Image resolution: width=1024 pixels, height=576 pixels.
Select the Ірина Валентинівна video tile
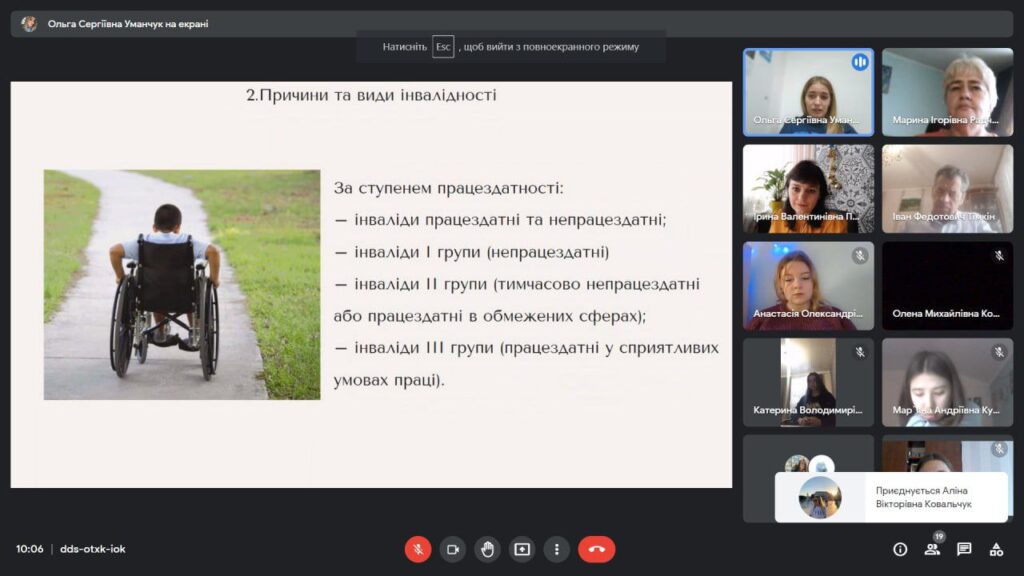pos(808,188)
